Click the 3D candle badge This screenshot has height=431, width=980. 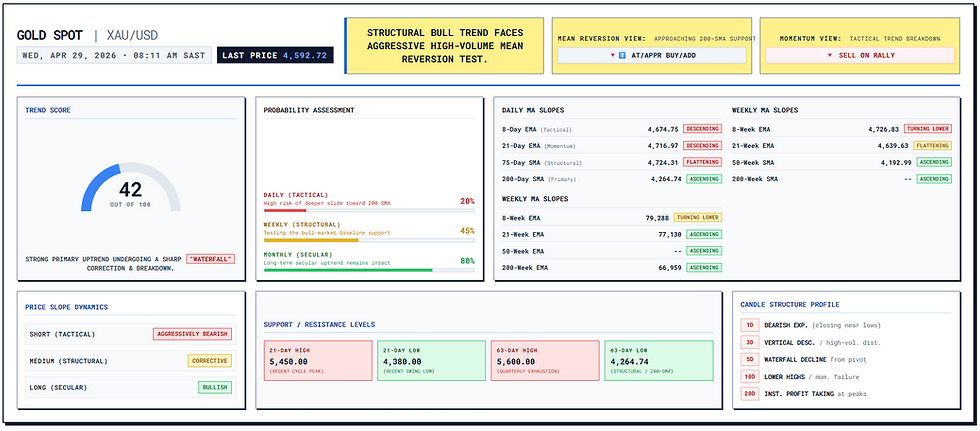coord(749,343)
